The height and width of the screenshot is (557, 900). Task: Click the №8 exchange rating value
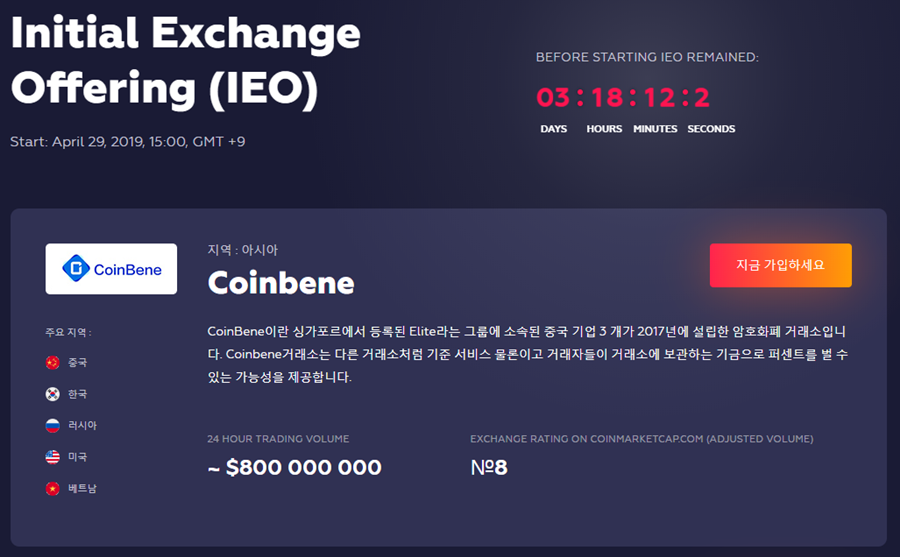489,467
